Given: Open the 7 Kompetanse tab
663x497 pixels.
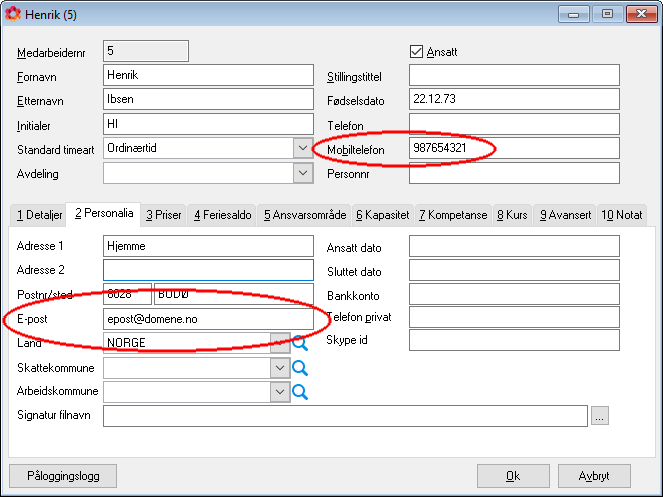Looking at the screenshot, I should pos(453,215).
